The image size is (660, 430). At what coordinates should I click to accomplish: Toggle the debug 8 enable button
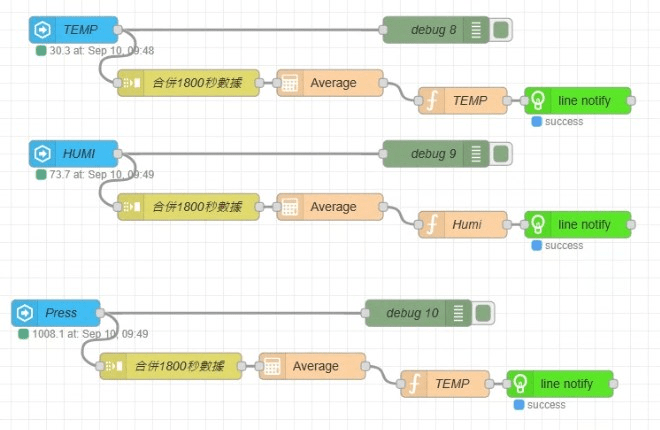(x=501, y=30)
